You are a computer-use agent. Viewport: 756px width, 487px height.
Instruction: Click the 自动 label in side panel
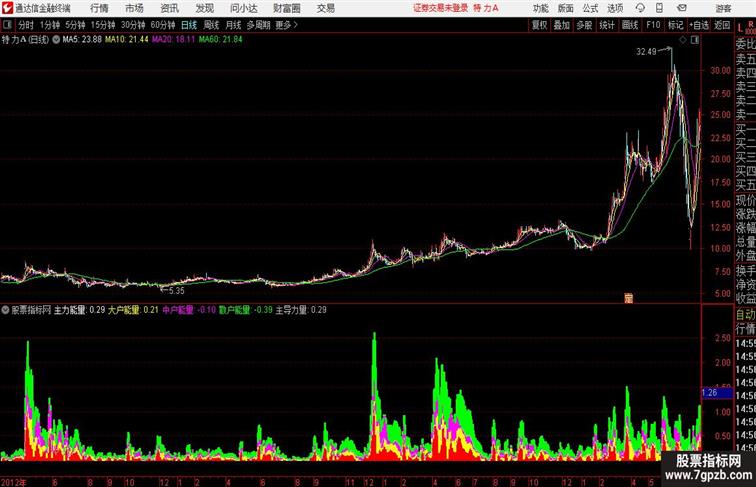(x=745, y=315)
